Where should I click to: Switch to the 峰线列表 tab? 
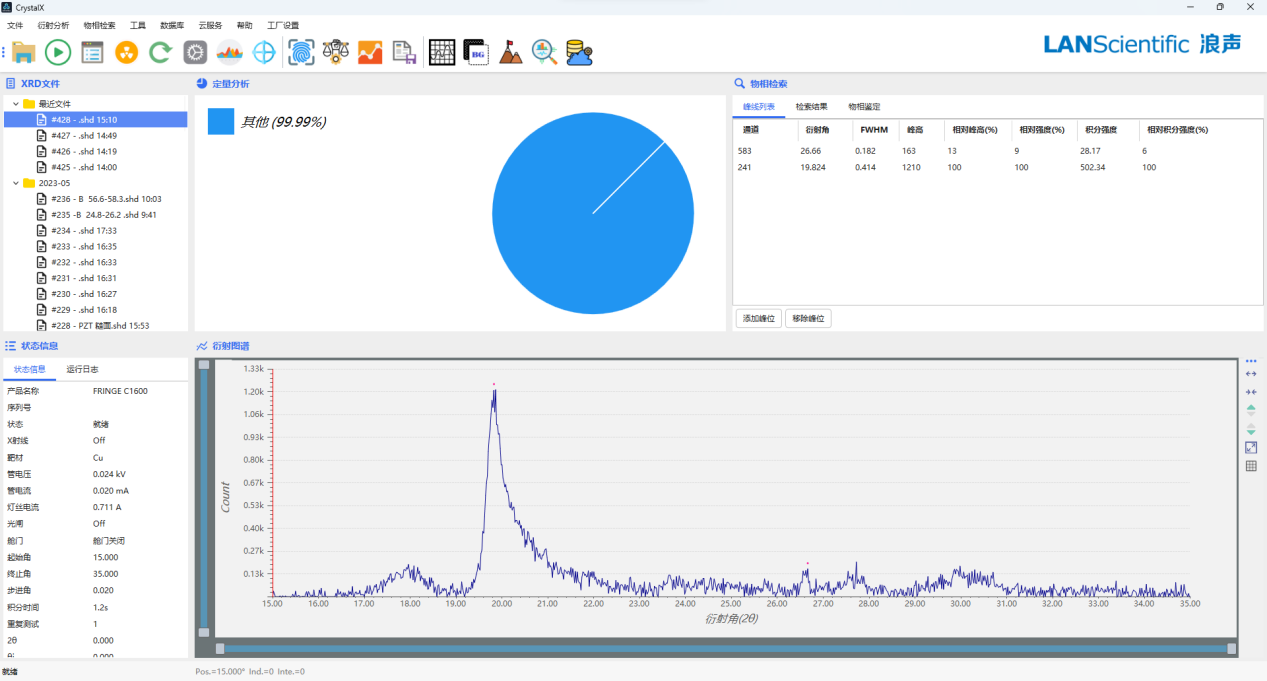coord(759,106)
